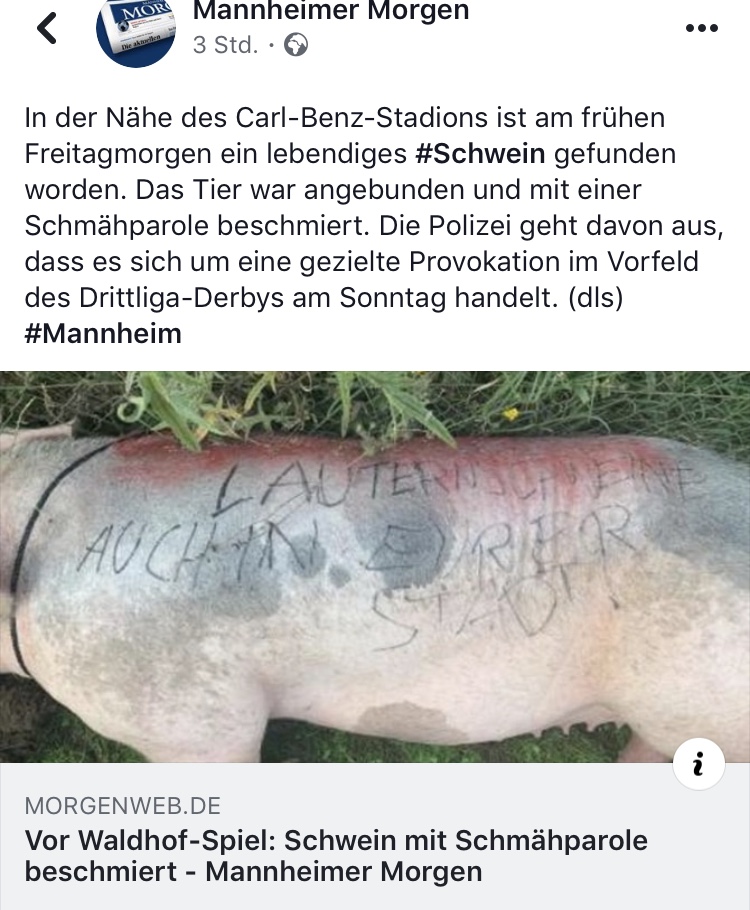The width and height of the screenshot is (750, 910).
Task: Tap the 3 Std. post timestamp
Action: pyautogui.click(x=225, y=45)
